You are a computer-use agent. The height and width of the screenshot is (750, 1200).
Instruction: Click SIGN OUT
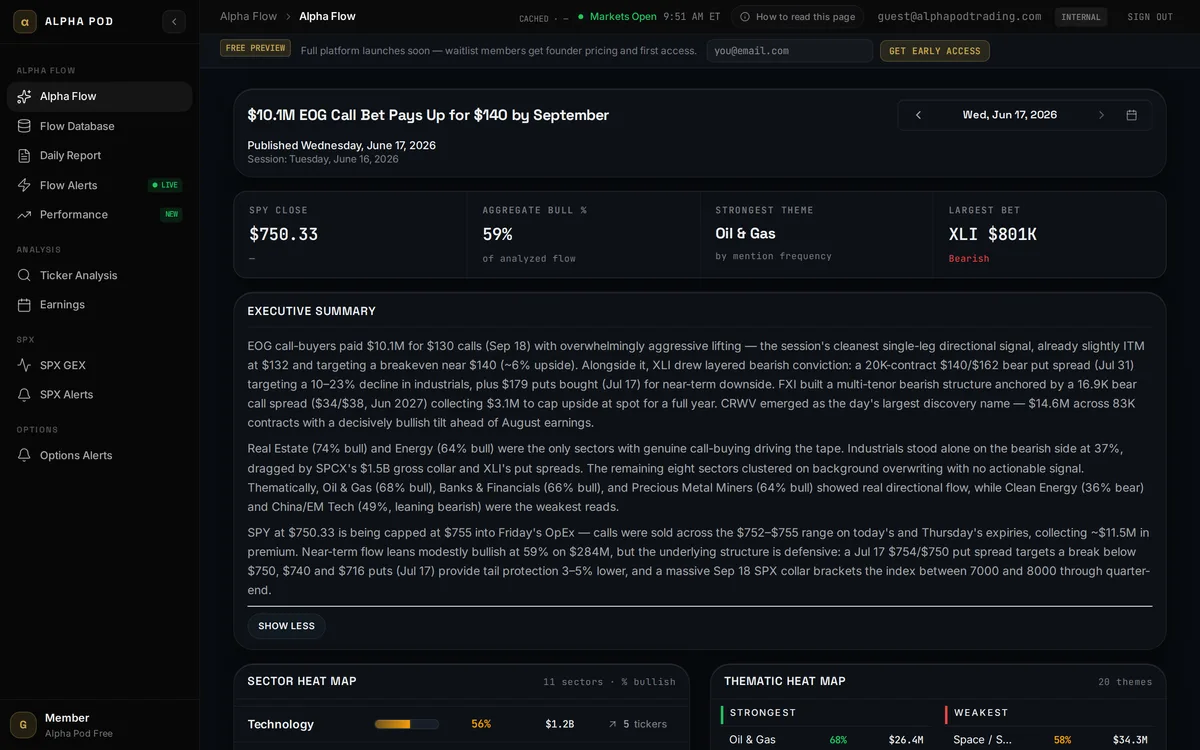coord(1150,17)
